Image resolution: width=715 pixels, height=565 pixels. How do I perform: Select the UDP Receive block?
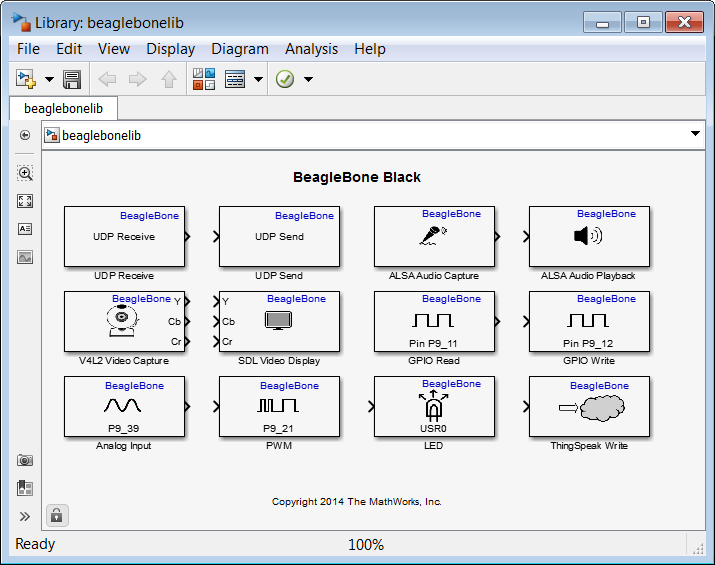tap(124, 237)
